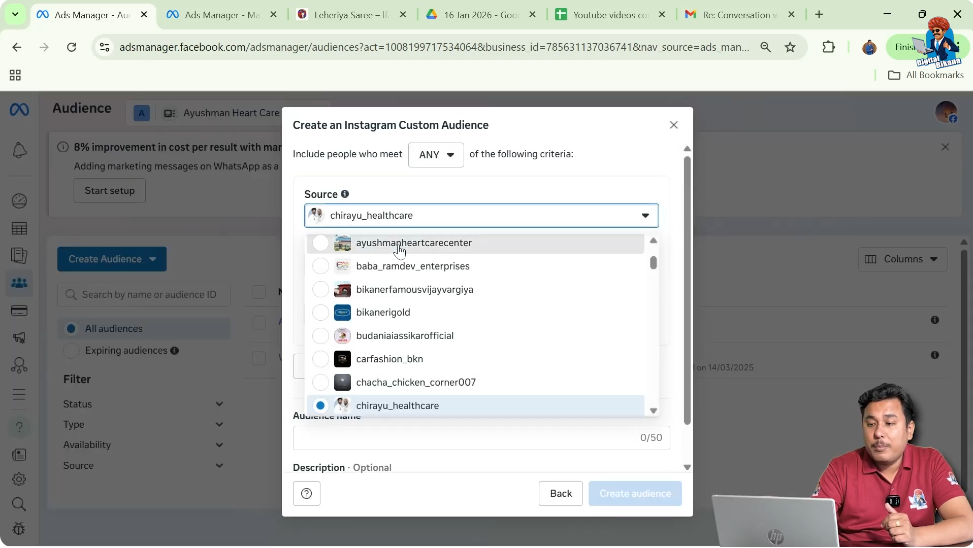Click Expiring audiences info icon
This screenshot has width=973, height=548.
click(175, 351)
